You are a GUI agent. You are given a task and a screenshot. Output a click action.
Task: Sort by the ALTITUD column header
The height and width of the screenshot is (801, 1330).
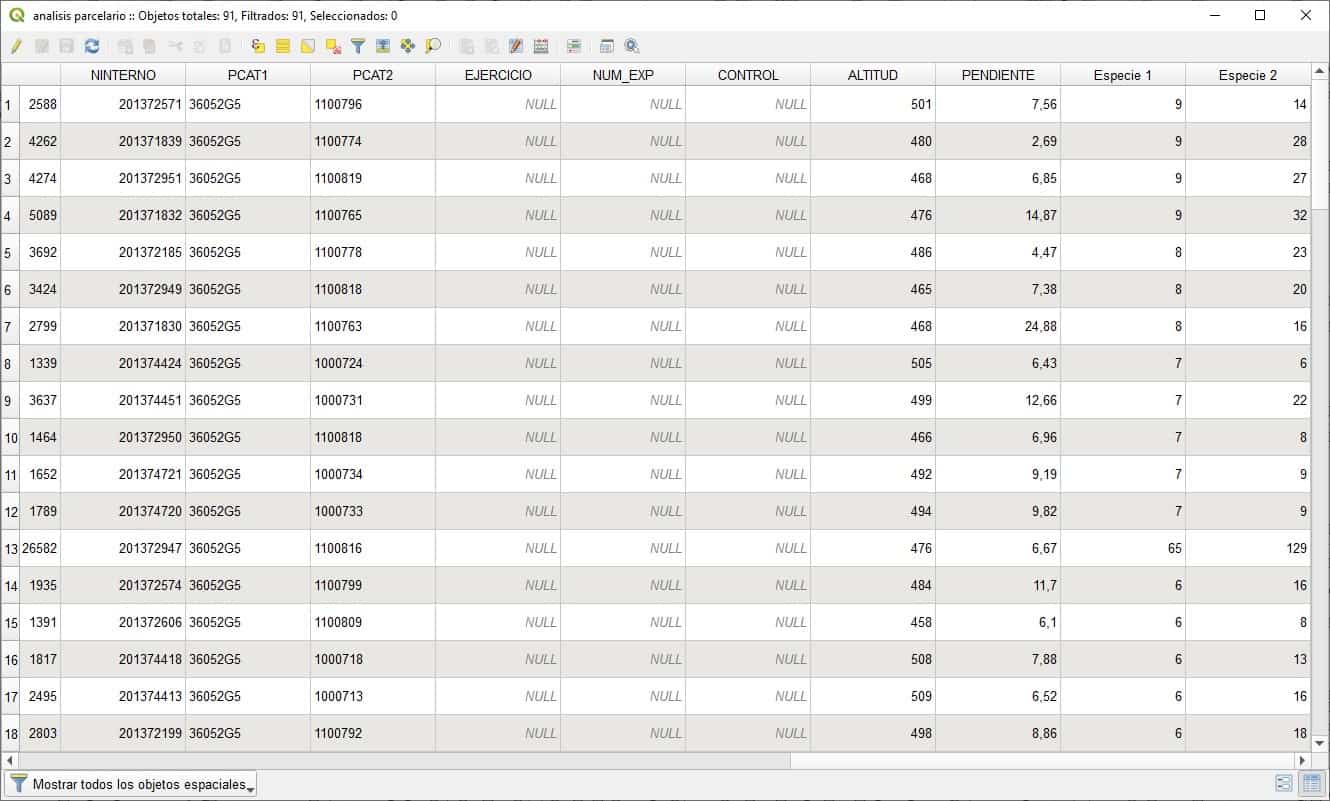pos(872,75)
